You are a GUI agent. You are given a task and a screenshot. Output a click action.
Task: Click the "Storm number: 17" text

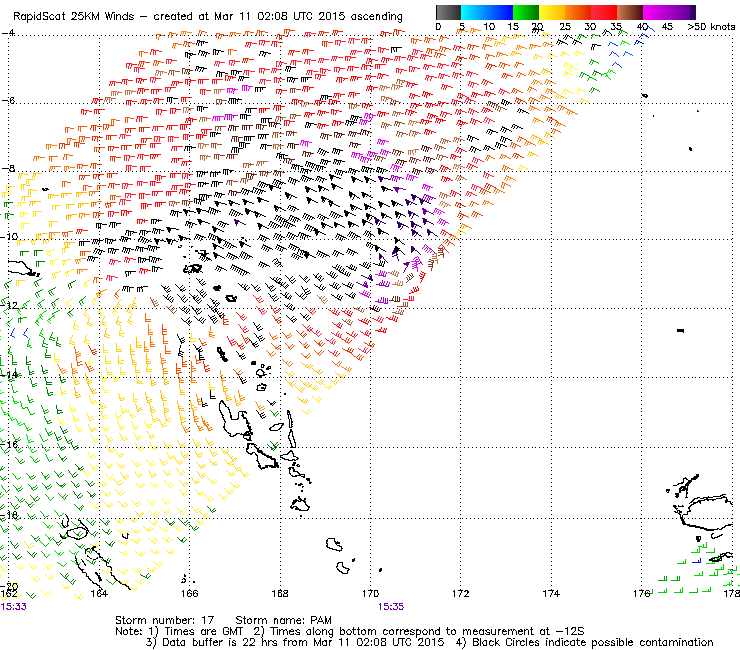point(165,620)
